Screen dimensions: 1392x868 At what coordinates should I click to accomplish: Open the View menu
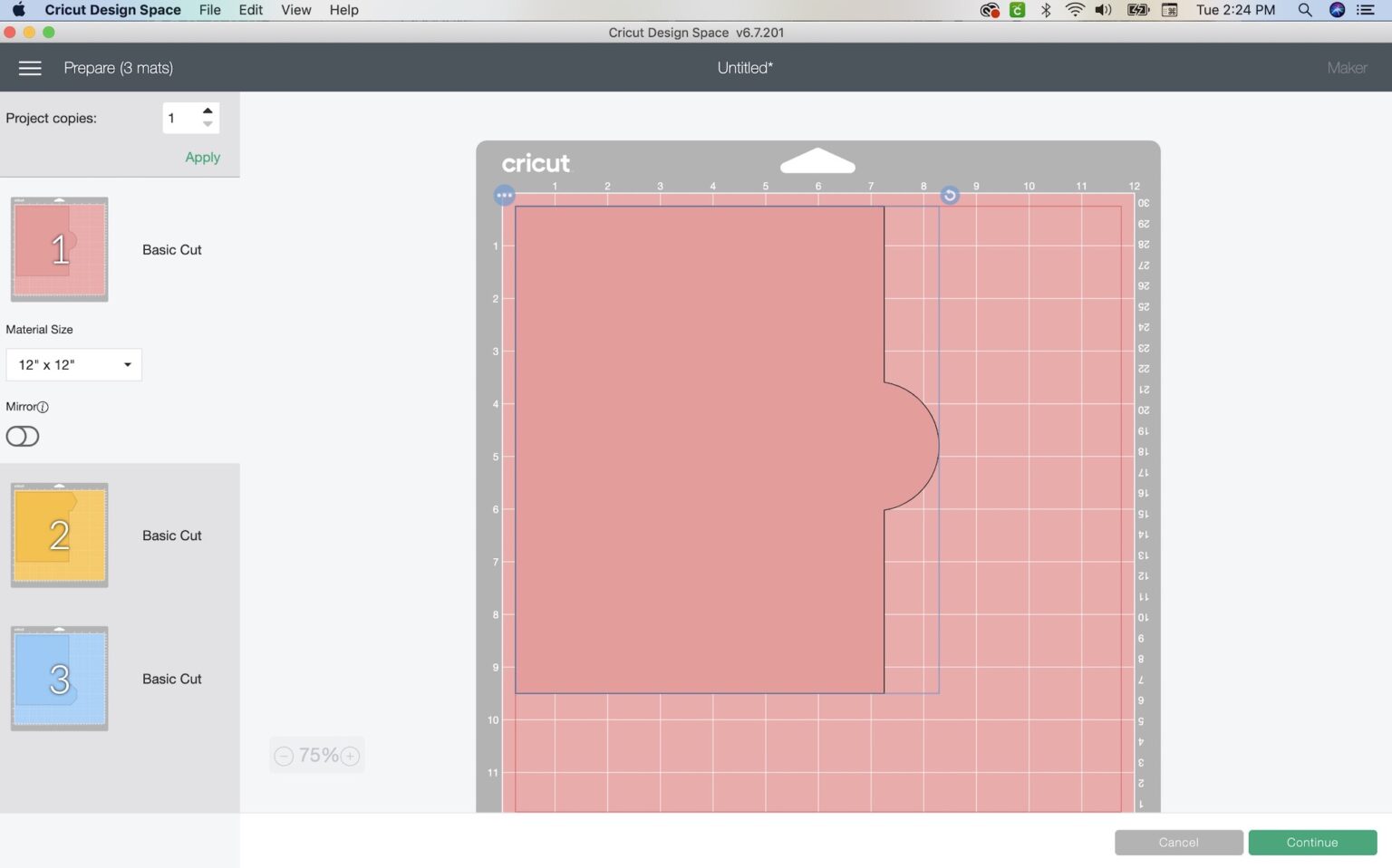tap(296, 10)
